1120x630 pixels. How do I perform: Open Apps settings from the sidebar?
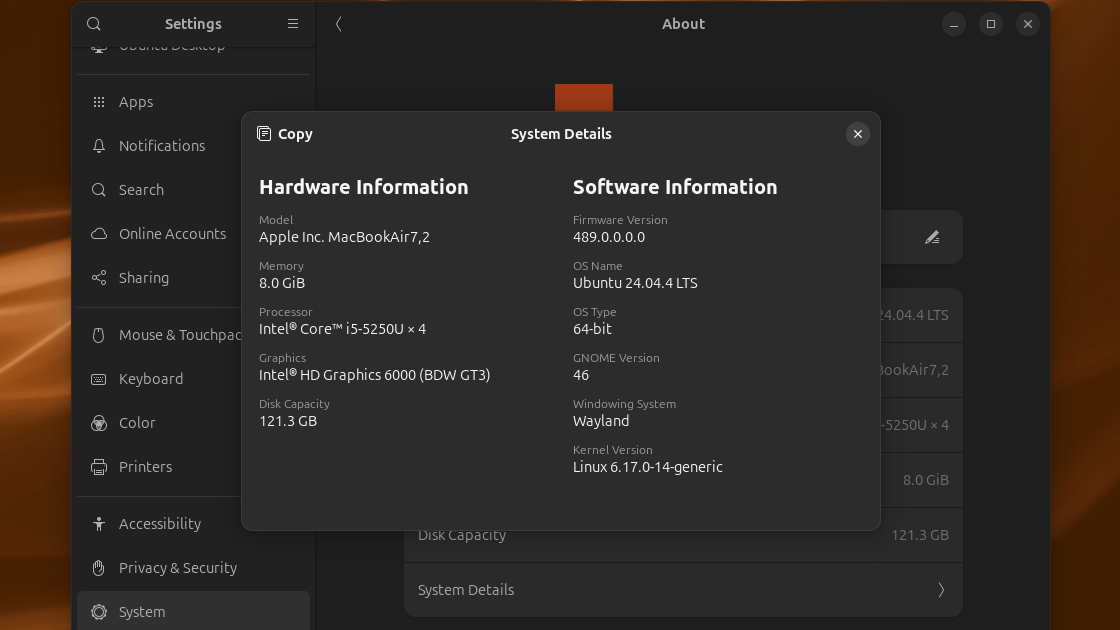click(136, 102)
